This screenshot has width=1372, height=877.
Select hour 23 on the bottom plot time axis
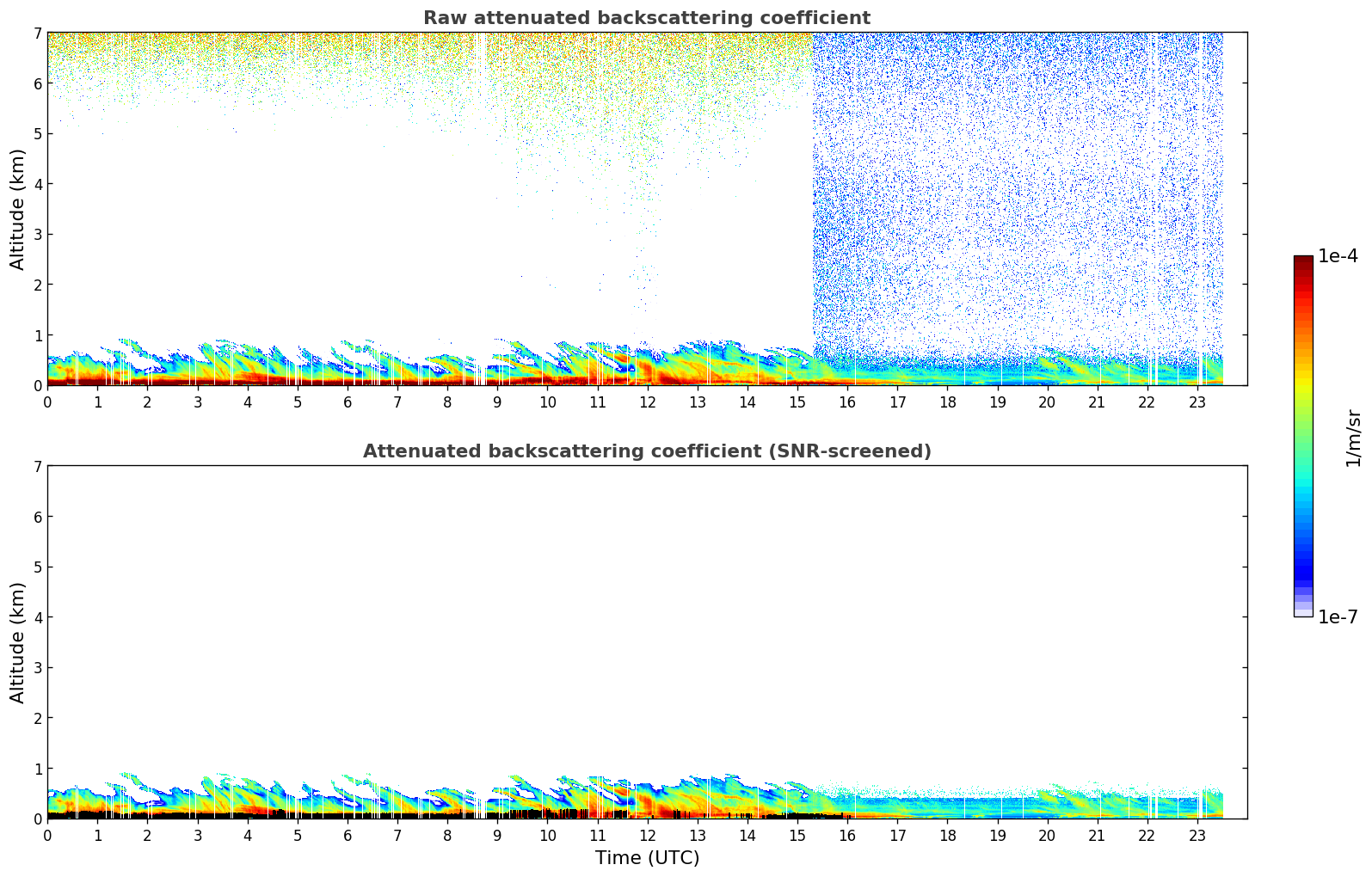click(x=1197, y=836)
